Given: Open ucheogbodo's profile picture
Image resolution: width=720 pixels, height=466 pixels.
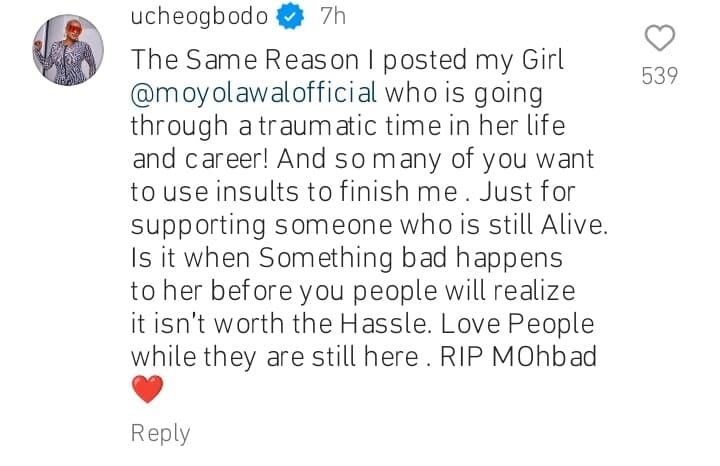Looking at the screenshot, I should coord(68,50).
